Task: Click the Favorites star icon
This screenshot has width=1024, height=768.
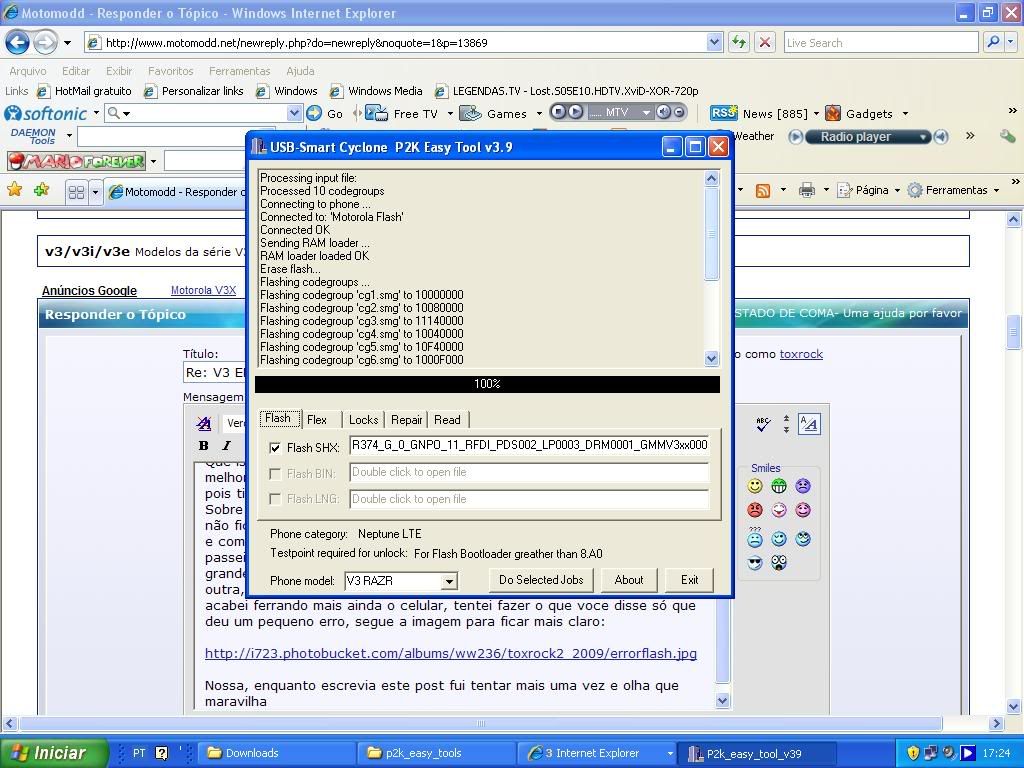Action: [x=14, y=190]
